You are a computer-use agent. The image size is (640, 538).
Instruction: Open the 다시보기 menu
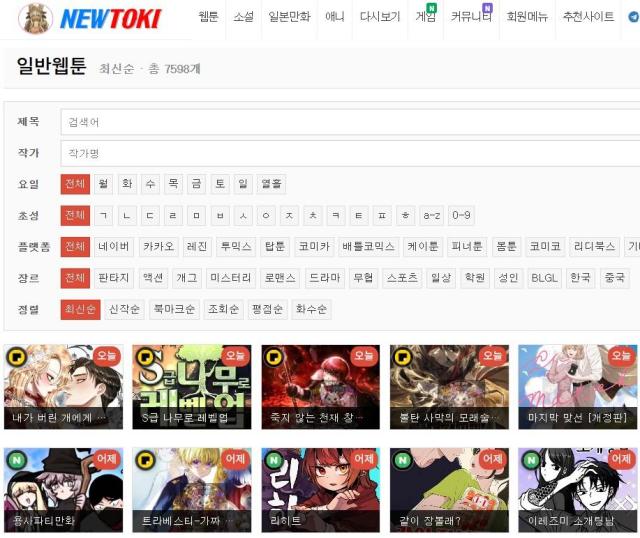[380, 17]
